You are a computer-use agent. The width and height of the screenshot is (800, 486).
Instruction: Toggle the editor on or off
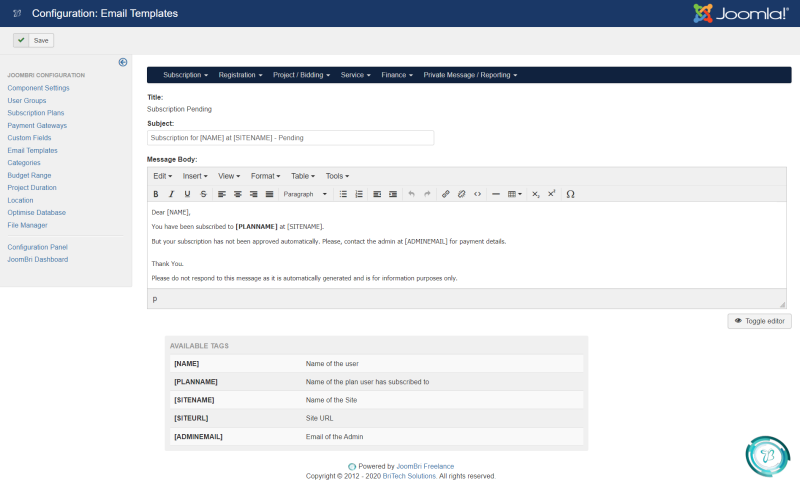(759, 321)
